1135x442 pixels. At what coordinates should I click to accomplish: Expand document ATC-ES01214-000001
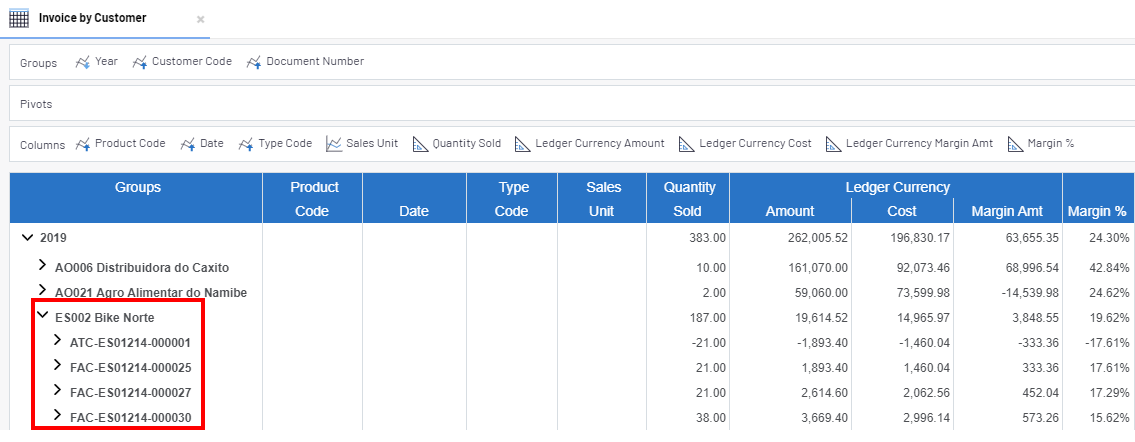tap(57, 341)
